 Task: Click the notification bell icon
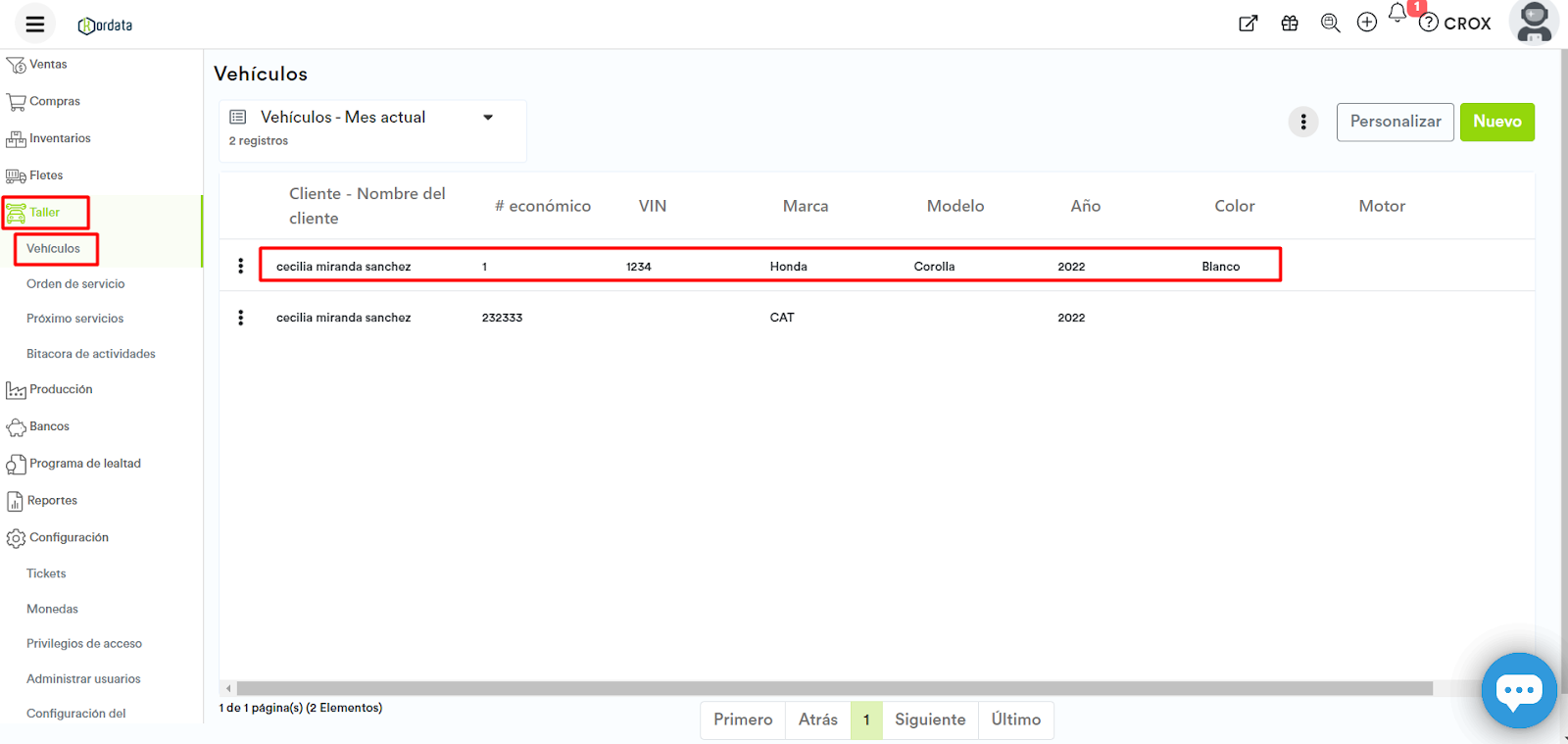click(x=1397, y=15)
